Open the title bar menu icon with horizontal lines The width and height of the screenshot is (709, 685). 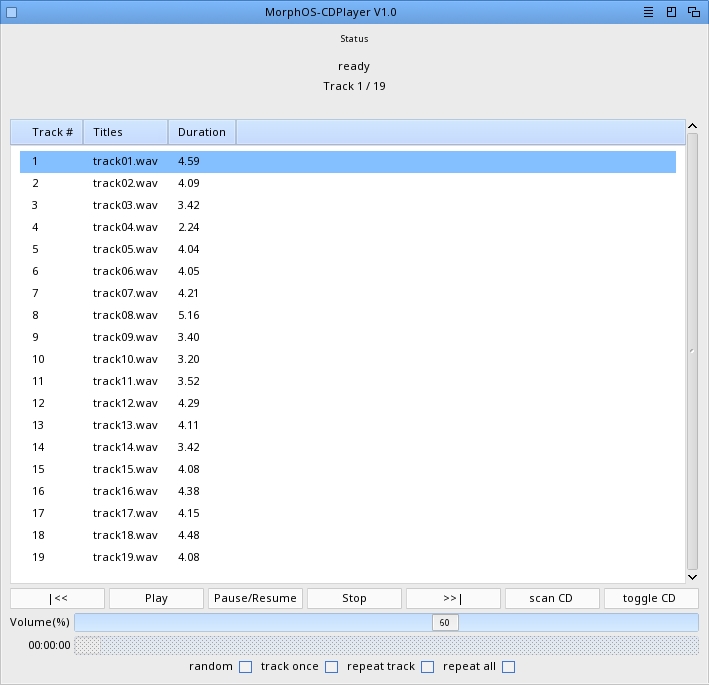click(648, 12)
